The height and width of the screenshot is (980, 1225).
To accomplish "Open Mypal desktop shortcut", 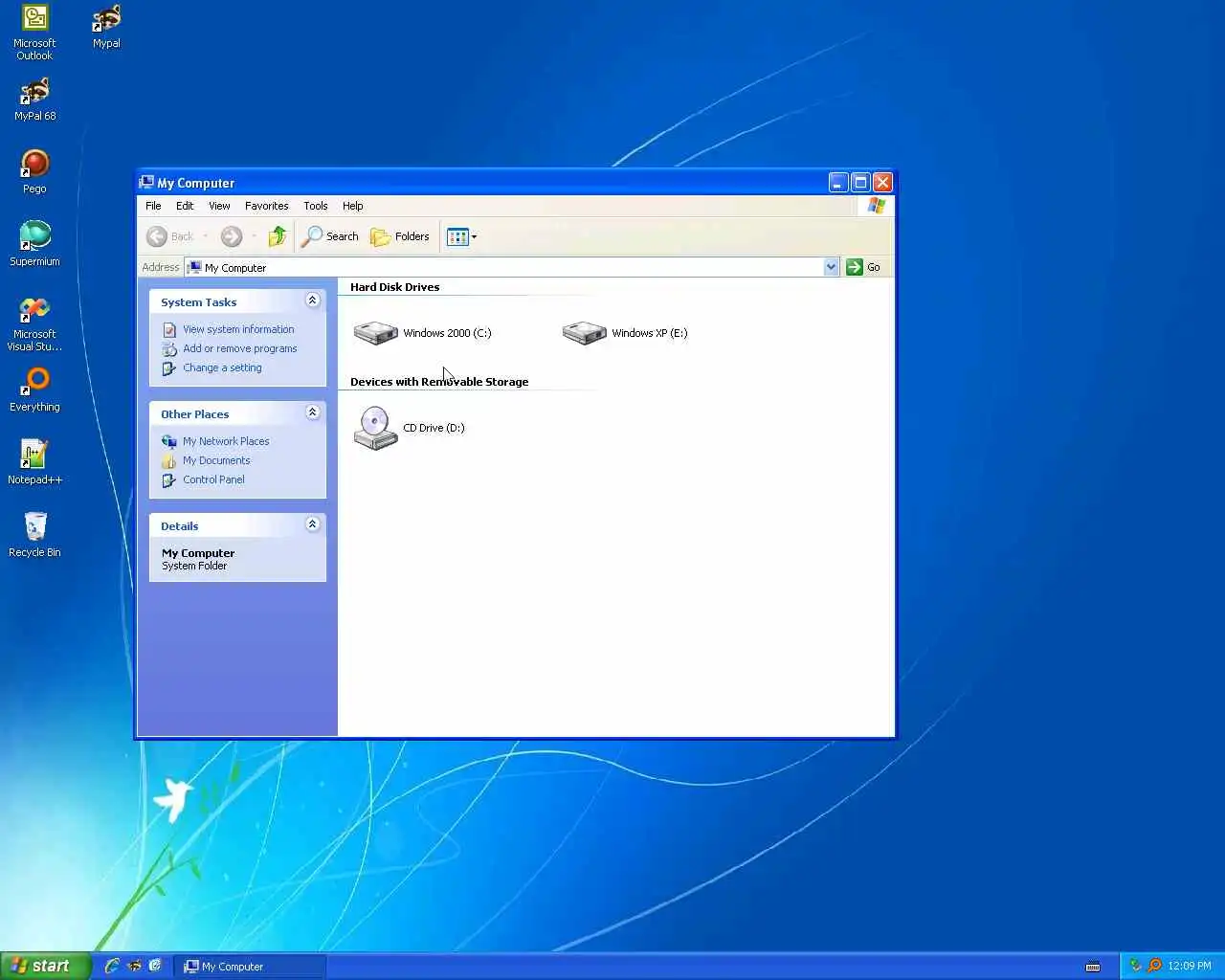I will pyautogui.click(x=106, y=27).
